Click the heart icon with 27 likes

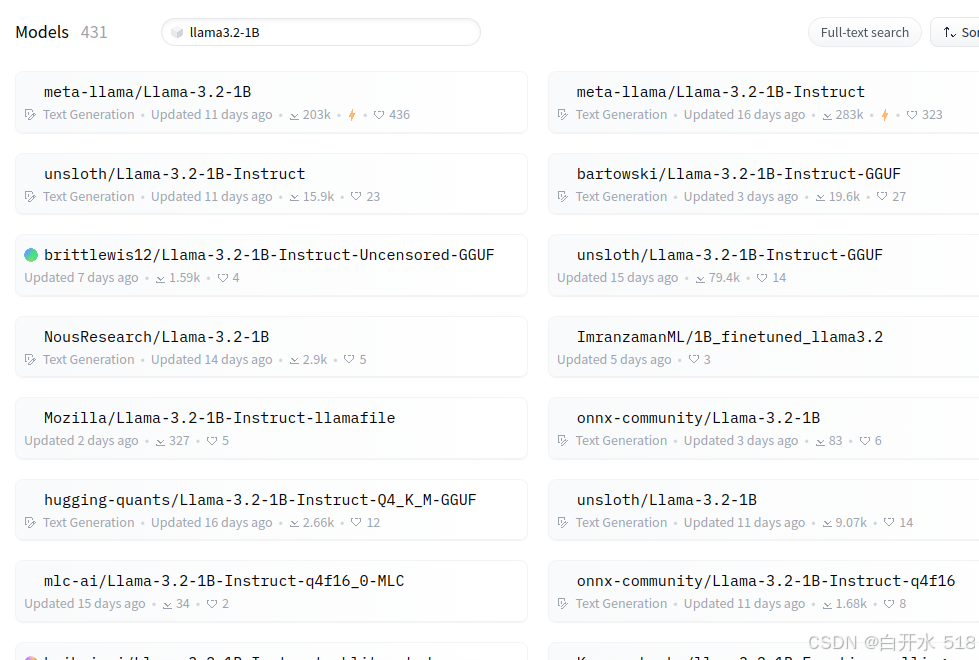tap(882, 196)
